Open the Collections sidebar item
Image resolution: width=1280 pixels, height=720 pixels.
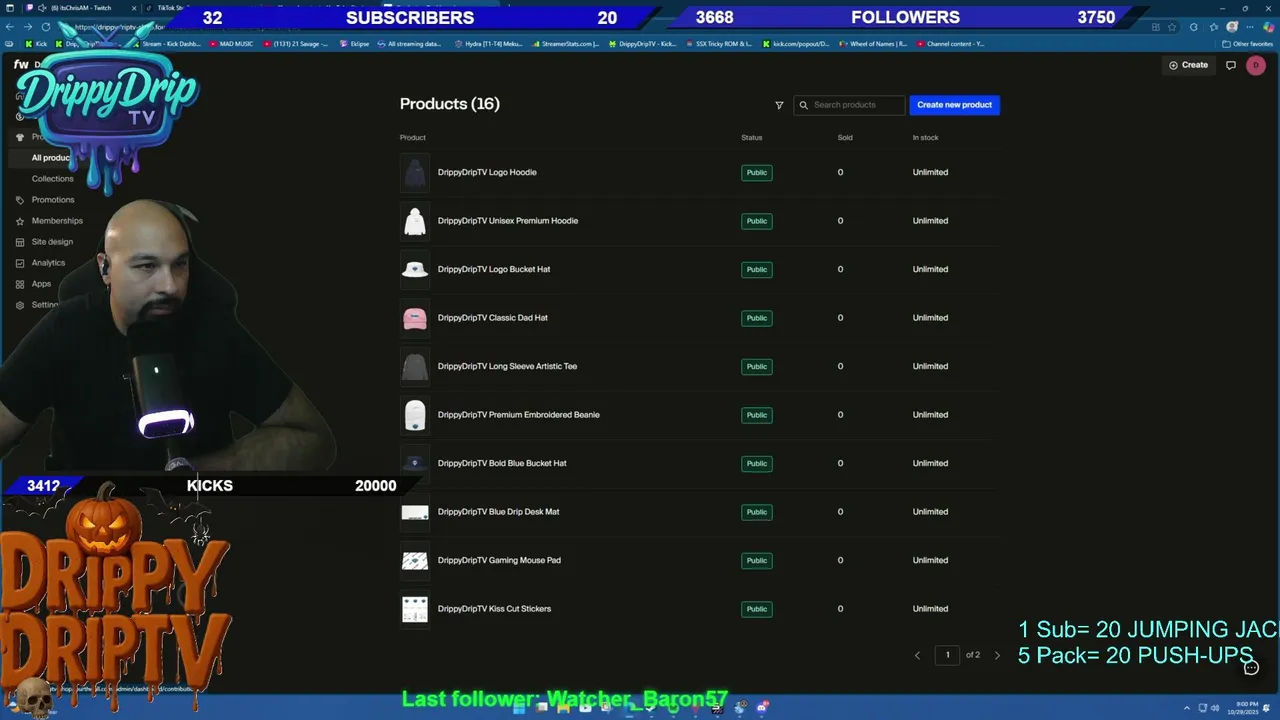52,179
